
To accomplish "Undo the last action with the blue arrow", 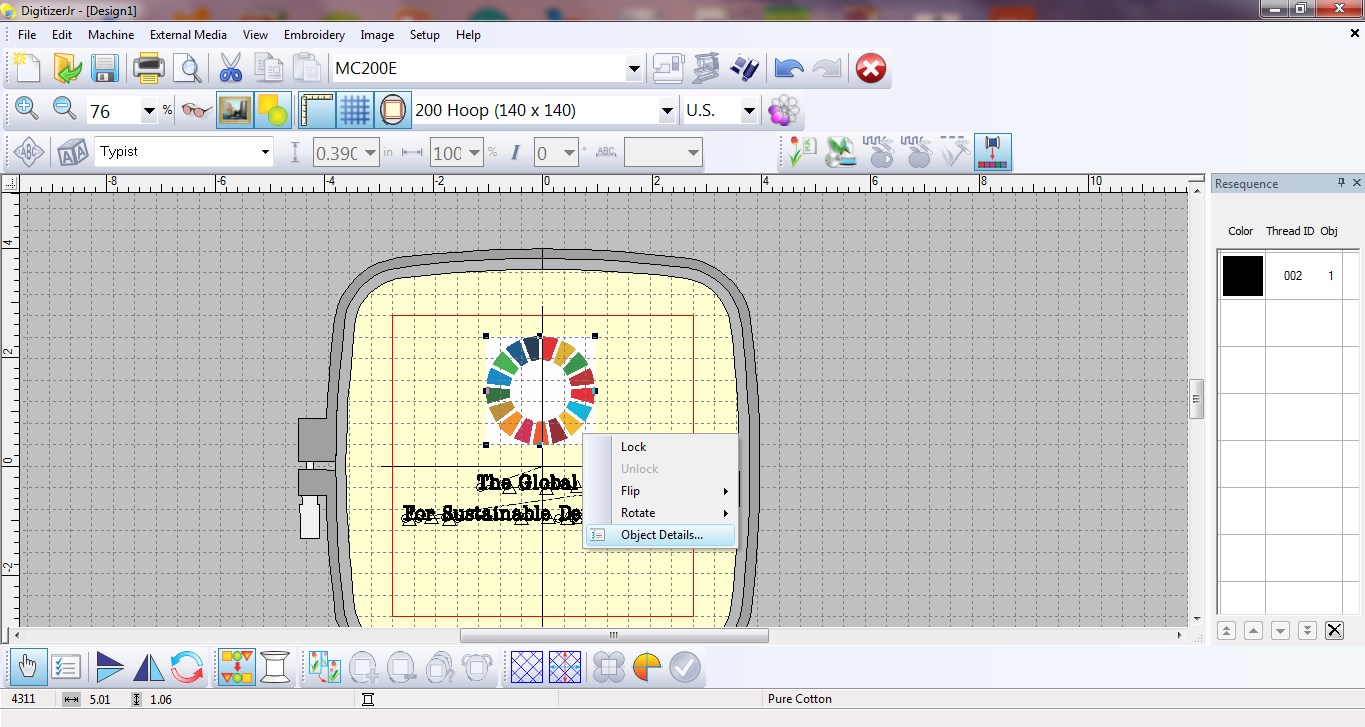I will coord(789,68).
